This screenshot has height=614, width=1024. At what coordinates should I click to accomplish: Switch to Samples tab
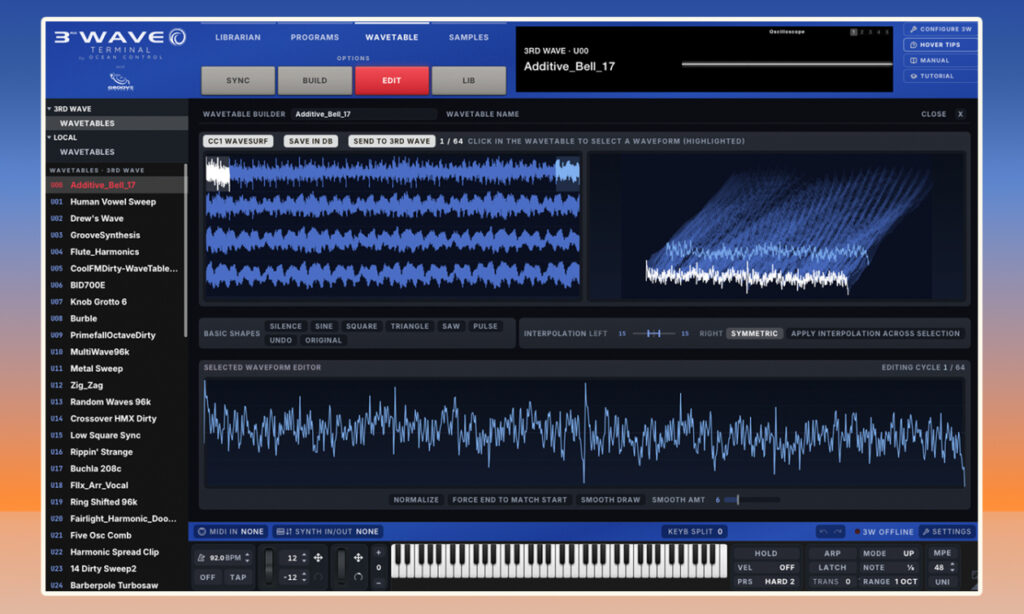click(x=468, y=37)
